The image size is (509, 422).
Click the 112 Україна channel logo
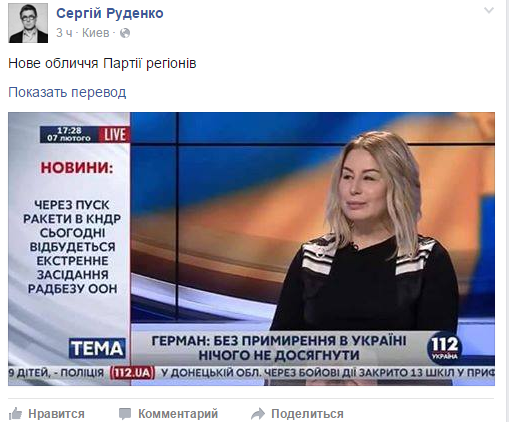(444, 347)
